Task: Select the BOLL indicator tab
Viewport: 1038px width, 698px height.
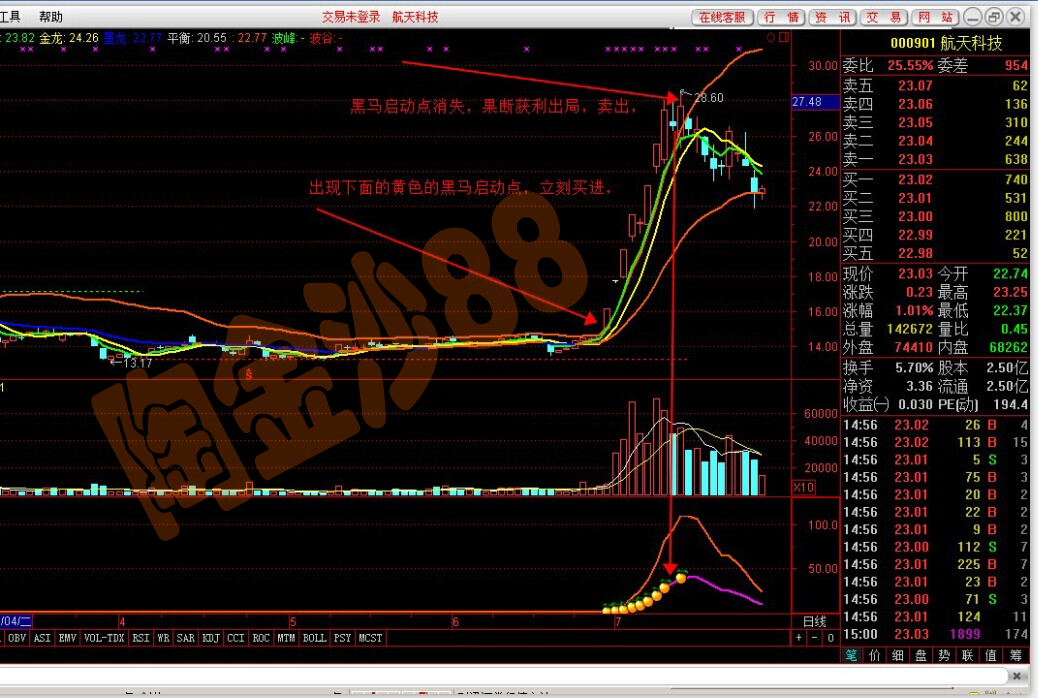Action: pos(314,638)
